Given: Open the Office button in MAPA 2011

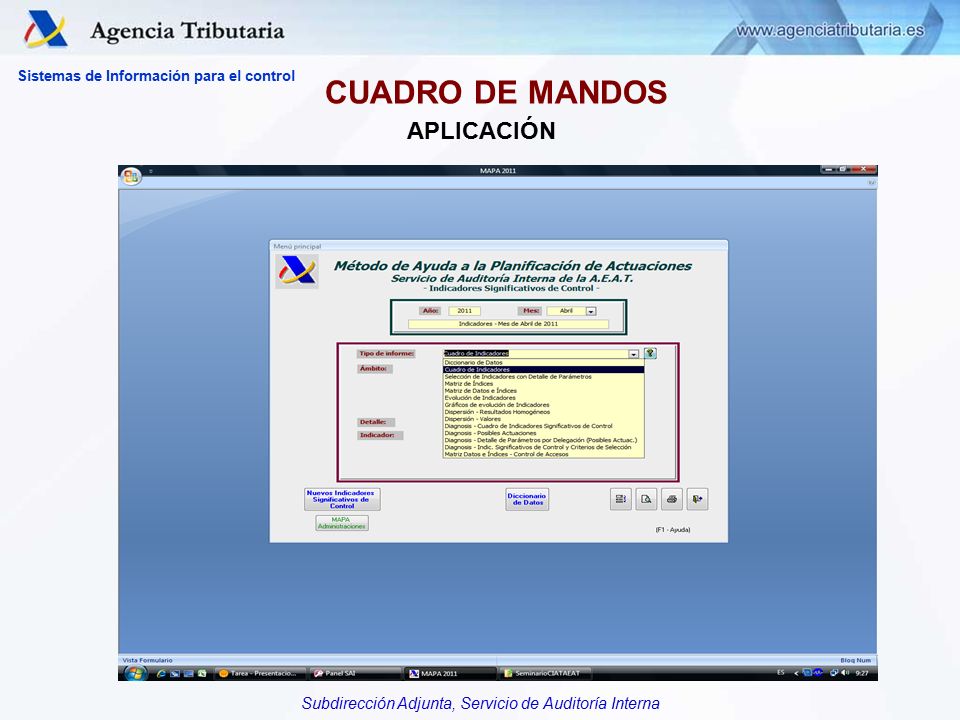Looking at the screenshot, I should (130, 177).
